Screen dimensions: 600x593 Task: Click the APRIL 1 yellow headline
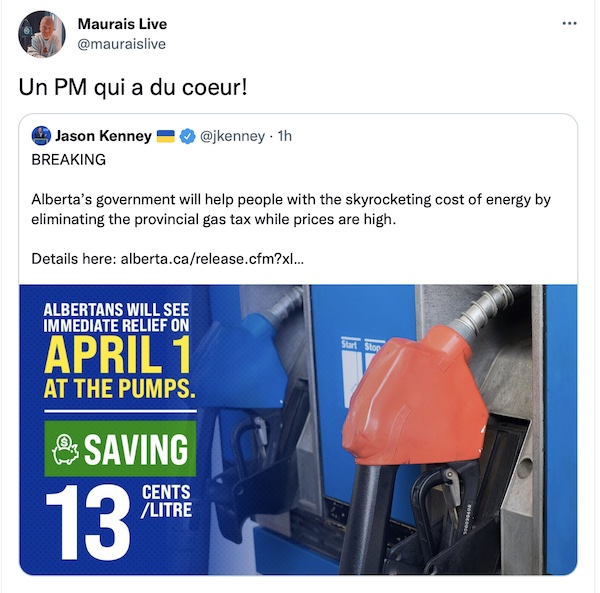pyautogui.click(x=117, y=356)
